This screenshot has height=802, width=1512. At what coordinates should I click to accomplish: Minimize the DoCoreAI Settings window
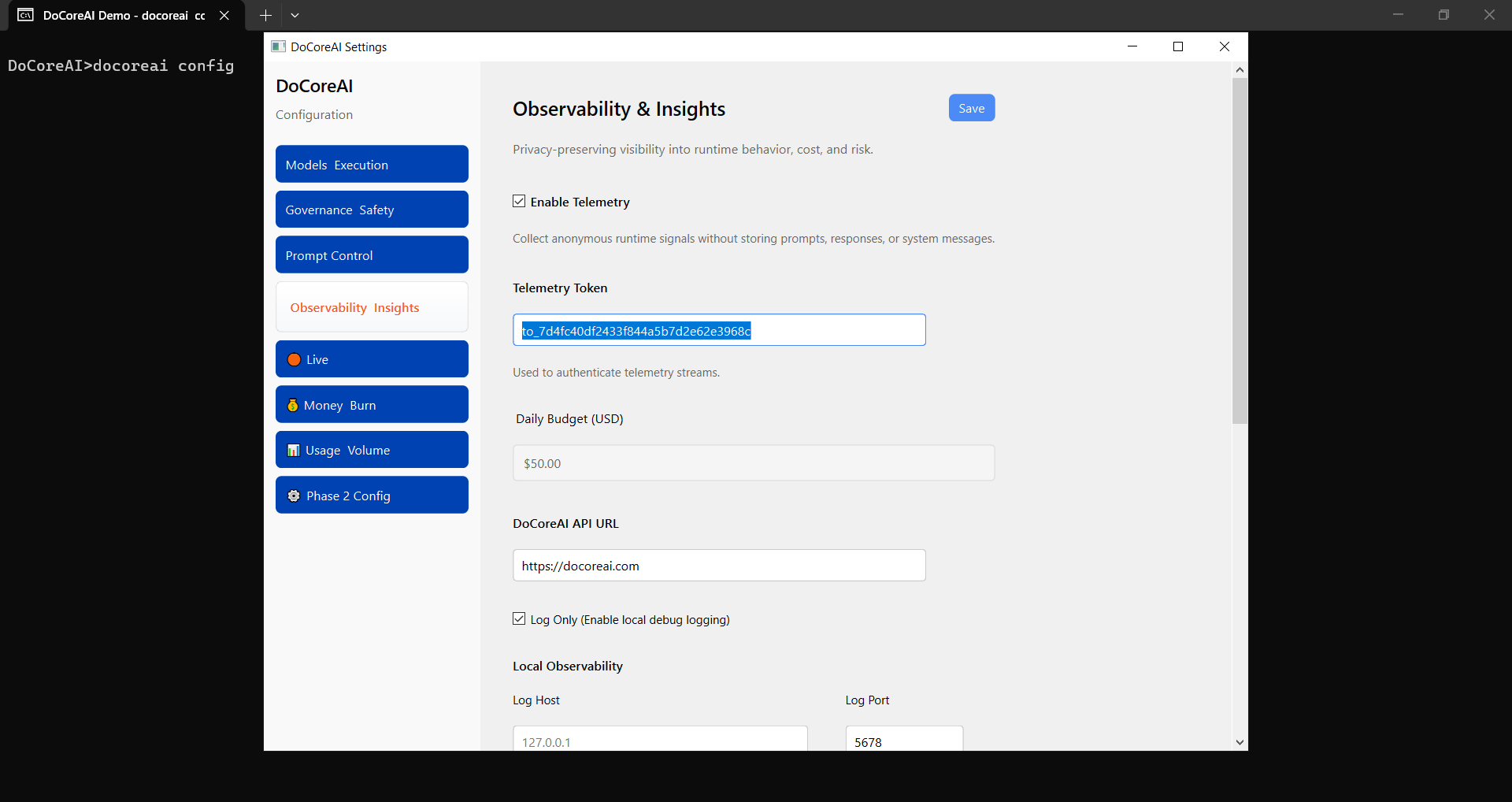tap(1132, 46)
